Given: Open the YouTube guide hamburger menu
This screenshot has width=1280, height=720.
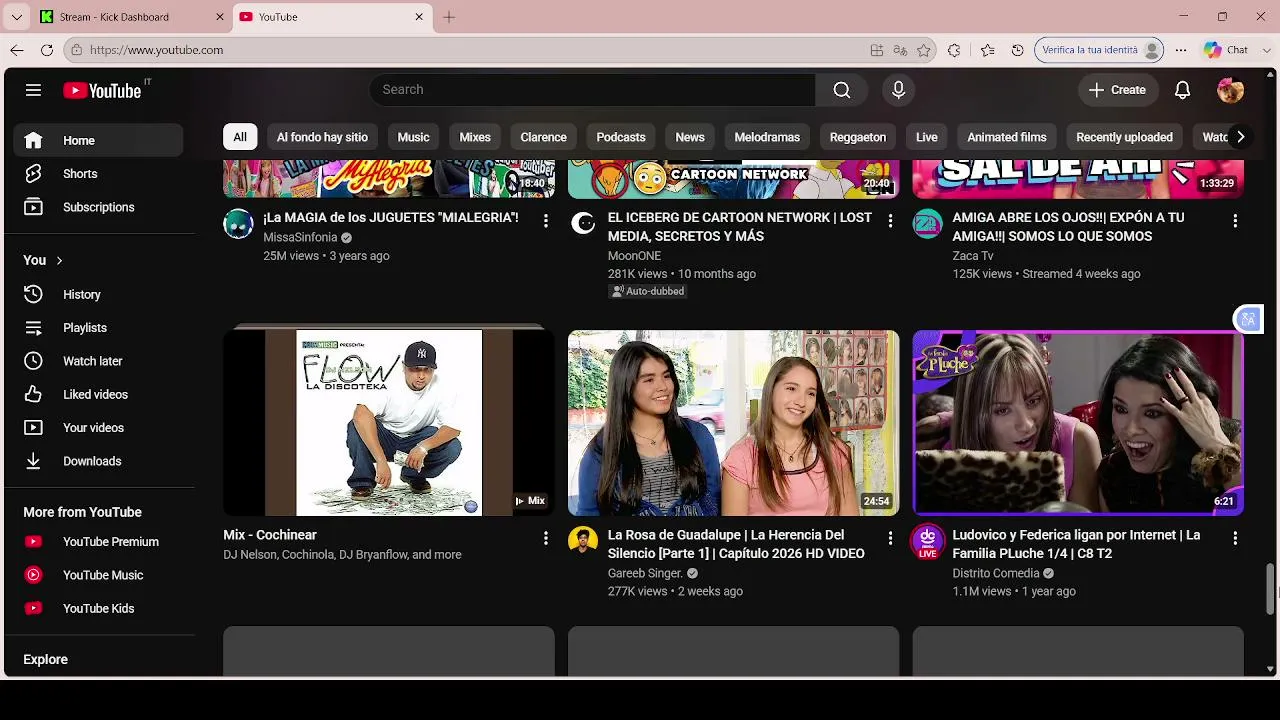Looking at the screenshot, I should 33,90.
